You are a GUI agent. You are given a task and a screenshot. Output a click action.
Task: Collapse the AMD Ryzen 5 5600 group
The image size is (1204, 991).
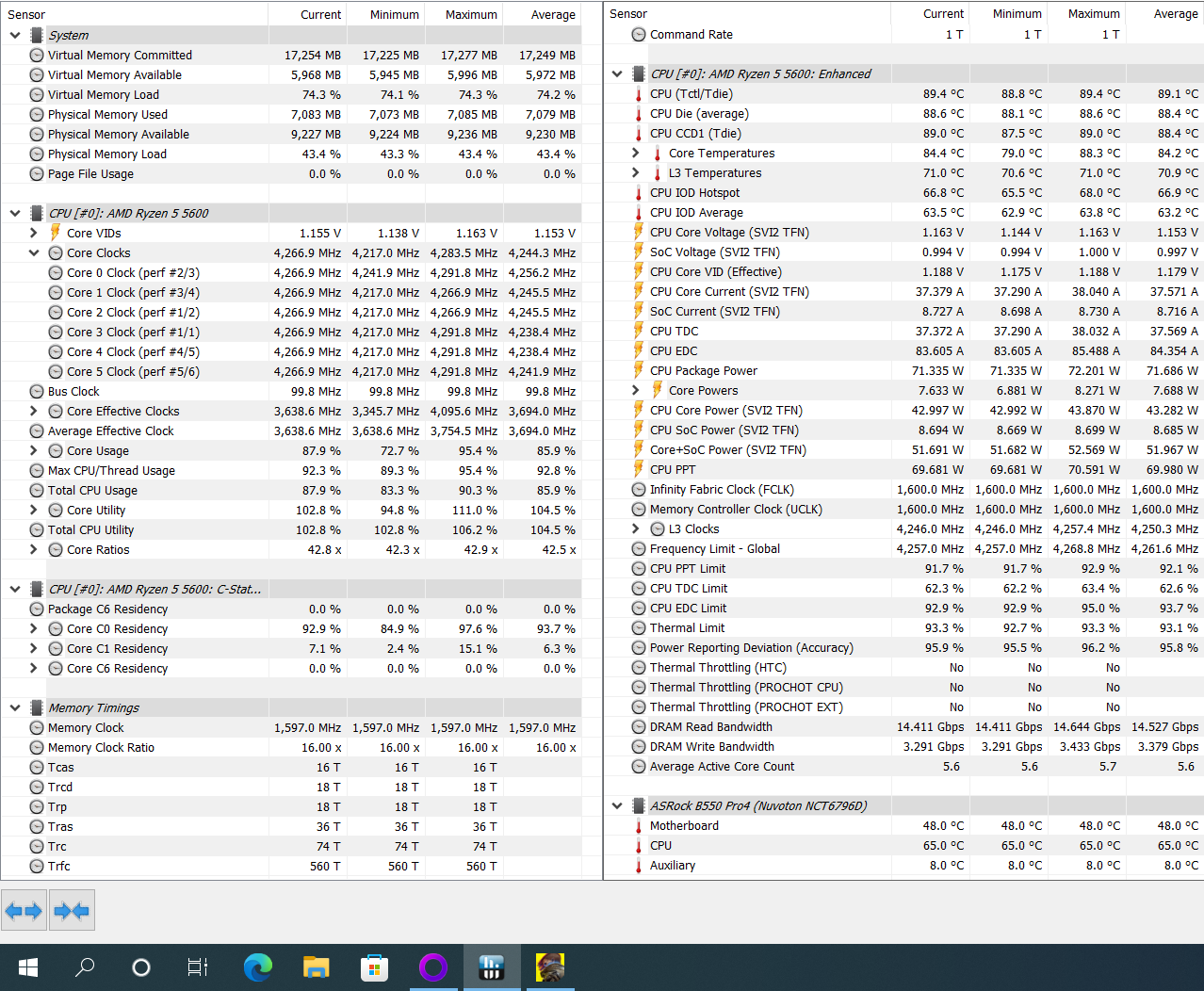(x=15, y=214)
